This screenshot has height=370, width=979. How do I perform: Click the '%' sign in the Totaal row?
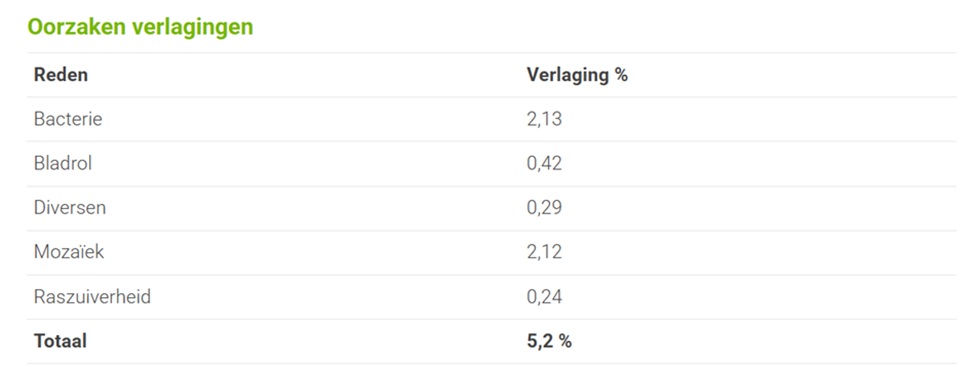[565, 341]
